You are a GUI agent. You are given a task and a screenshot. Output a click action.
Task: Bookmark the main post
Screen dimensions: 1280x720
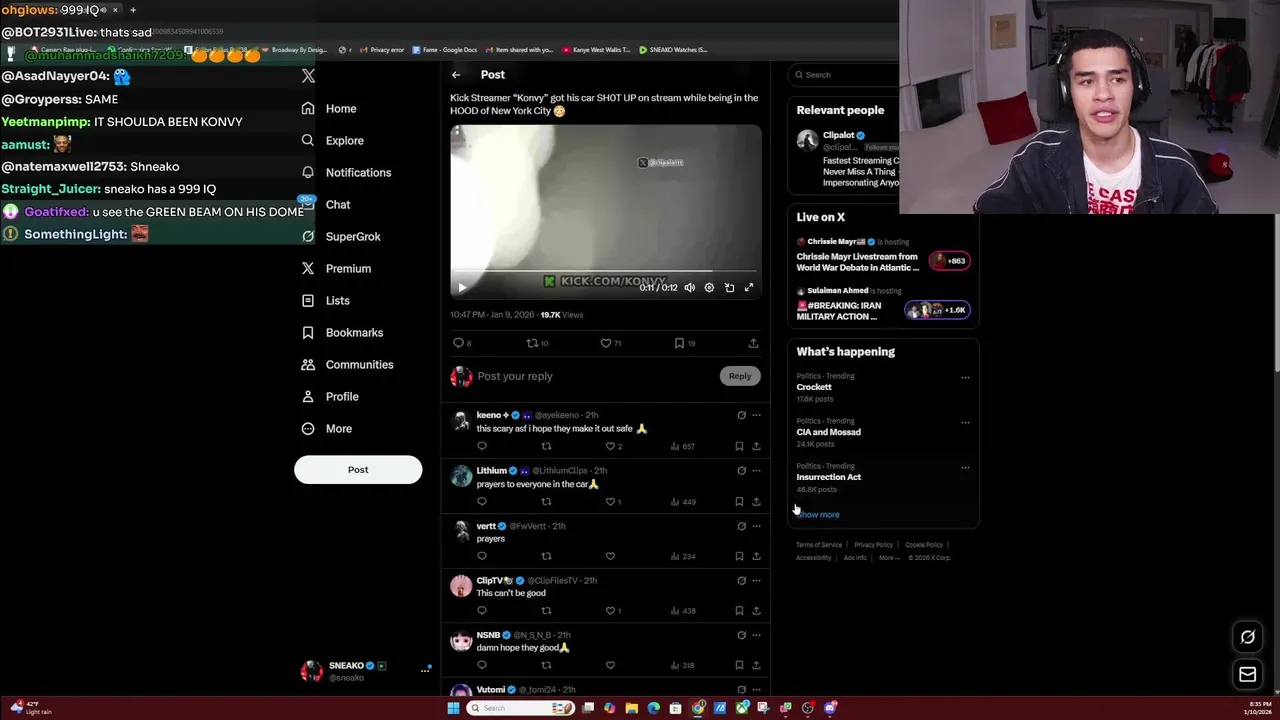679,343
